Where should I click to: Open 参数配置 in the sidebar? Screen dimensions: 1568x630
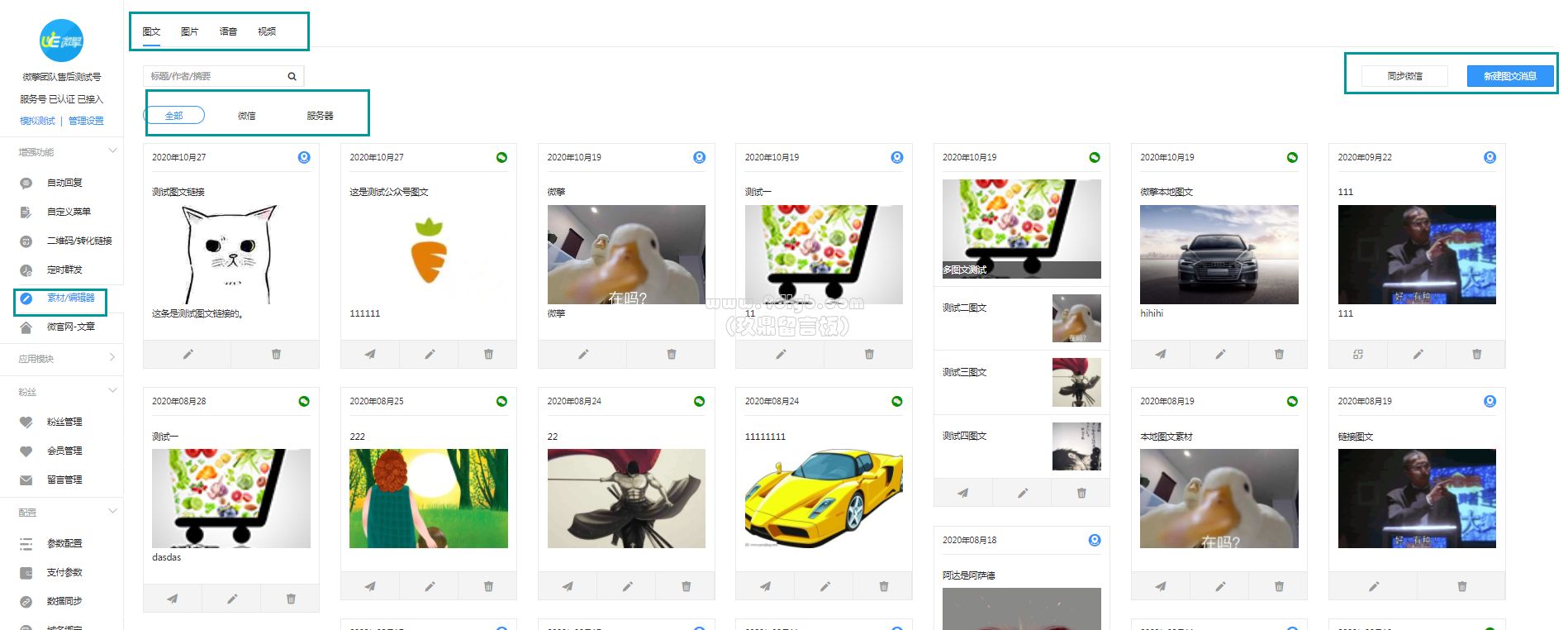[x=64, y=543]
